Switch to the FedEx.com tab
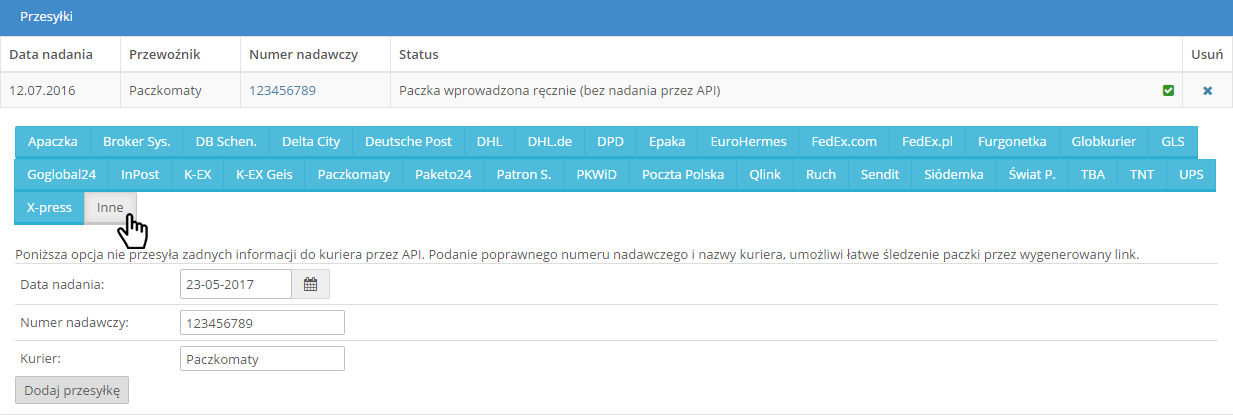1233x415 pixels. pyautogui.click(x=843, y=142)
